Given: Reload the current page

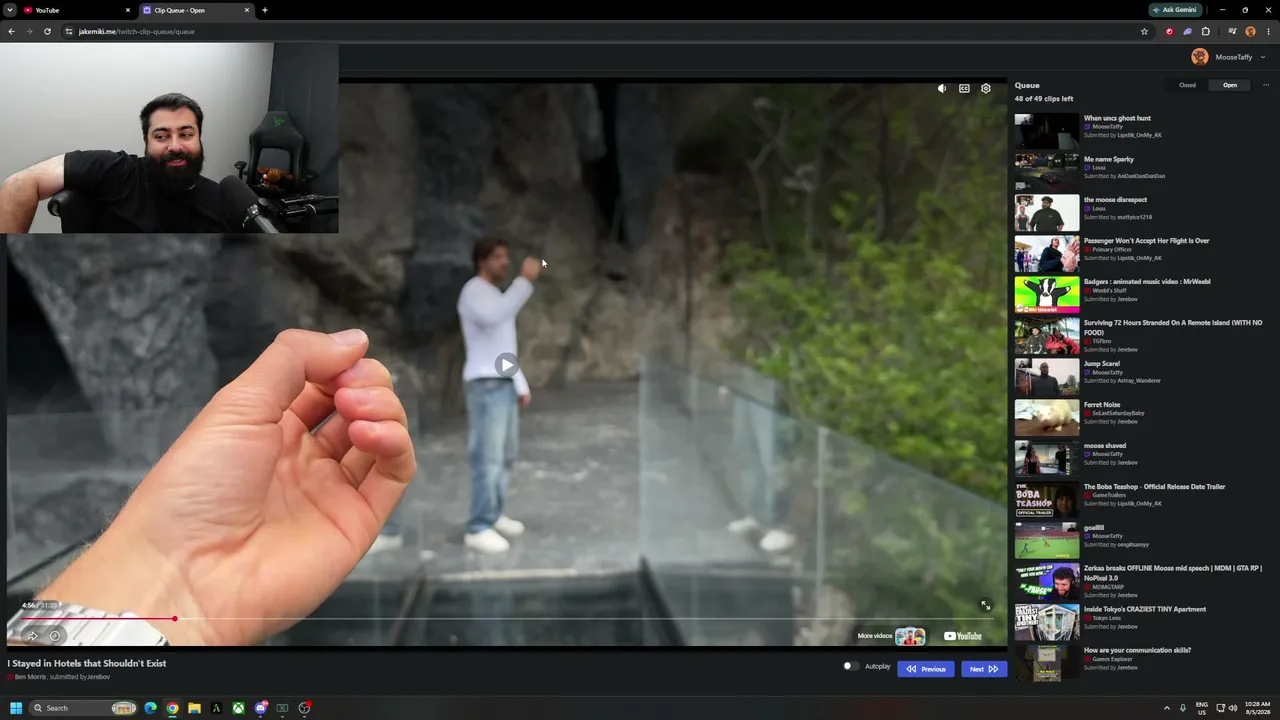Looking at the screenshot, I should tap(47, 31).
